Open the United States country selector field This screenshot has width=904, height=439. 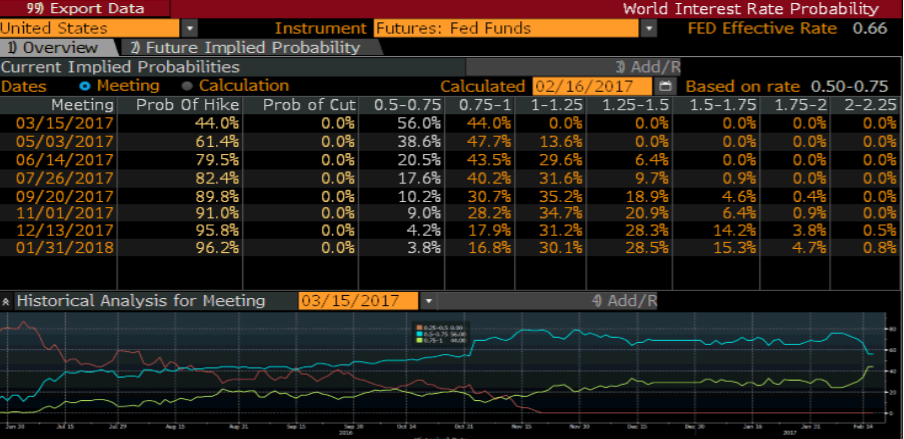coord(90,28)
